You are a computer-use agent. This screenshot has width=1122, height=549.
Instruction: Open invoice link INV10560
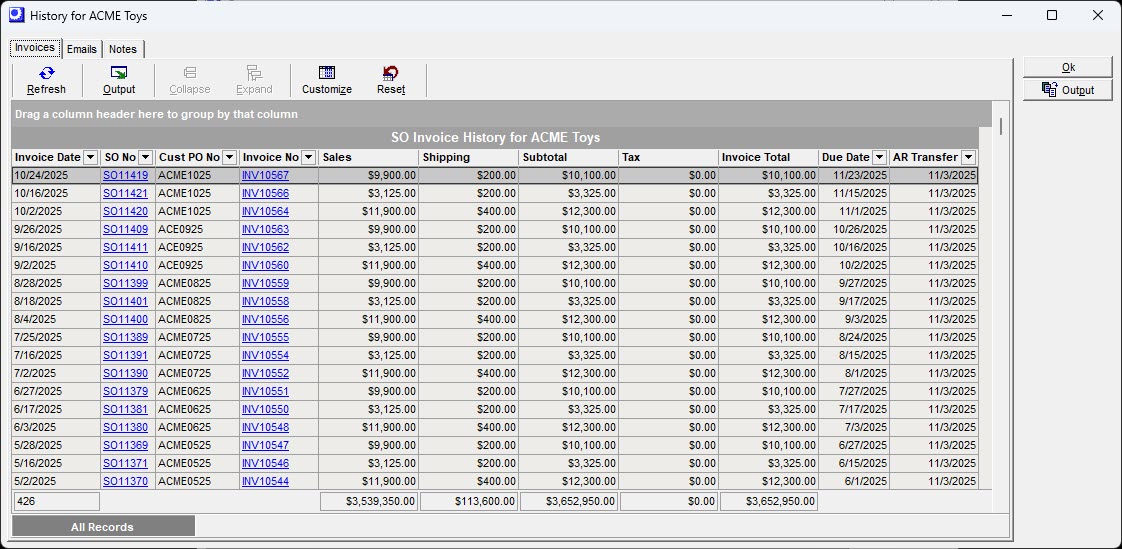coord(265,265)
